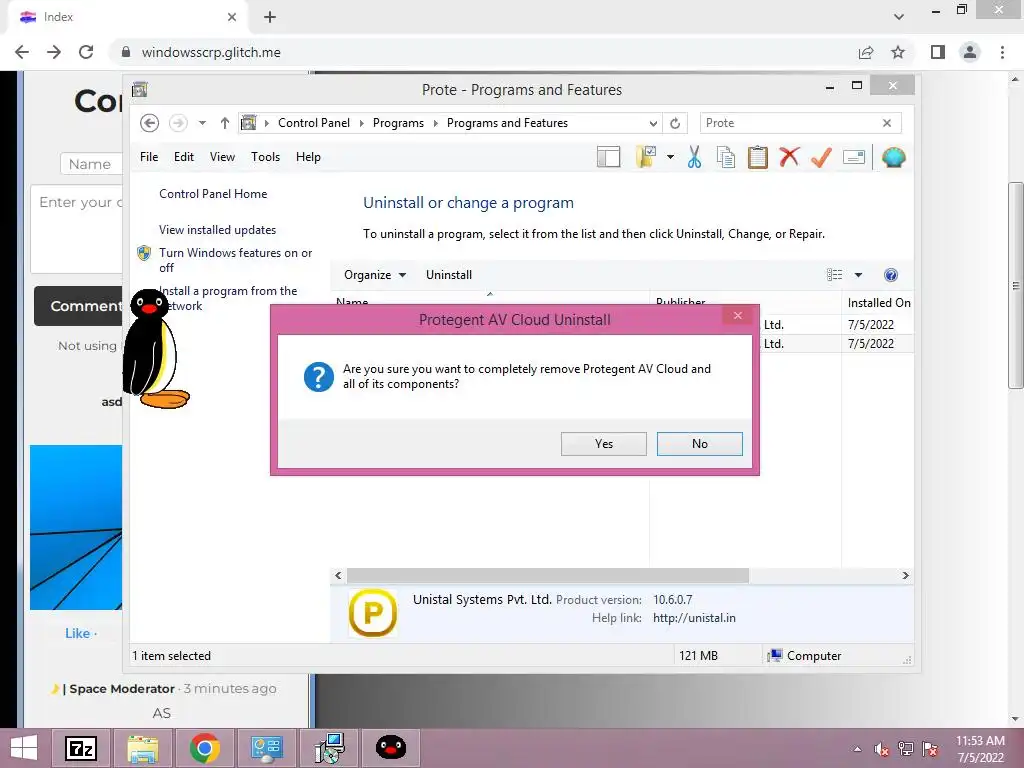The height and width of the screenshot is (768, 1024).
Task: Refresh the Programs and Features list
Action: coord(675,123)
